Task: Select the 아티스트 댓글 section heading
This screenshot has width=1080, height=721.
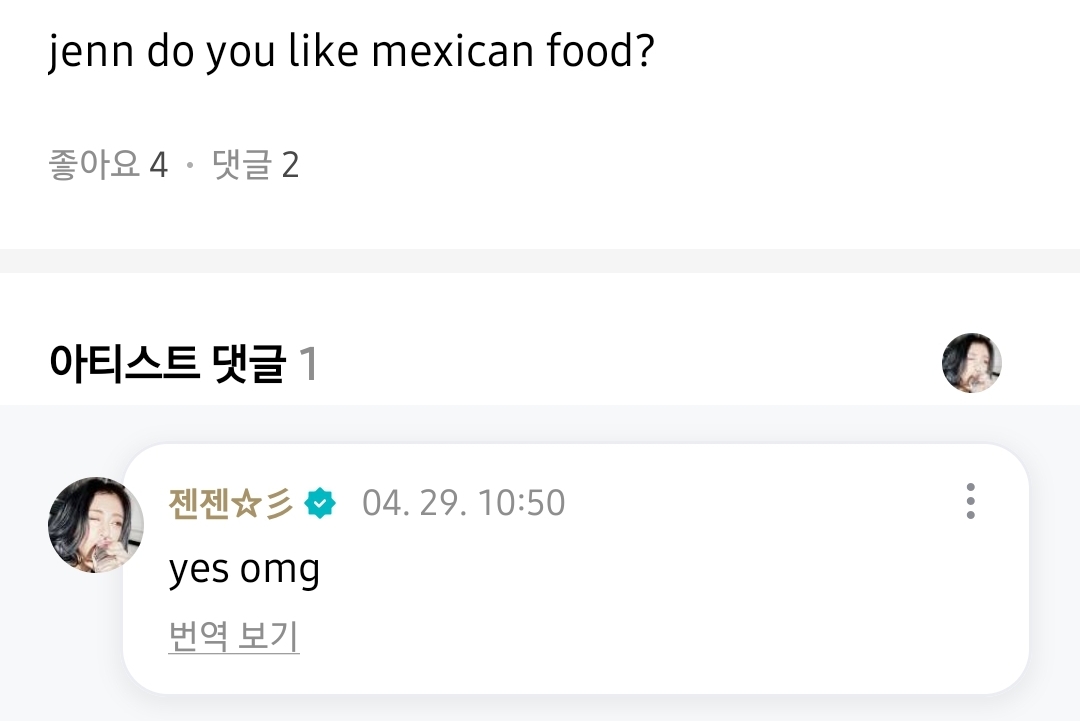Action: point(167,364)
